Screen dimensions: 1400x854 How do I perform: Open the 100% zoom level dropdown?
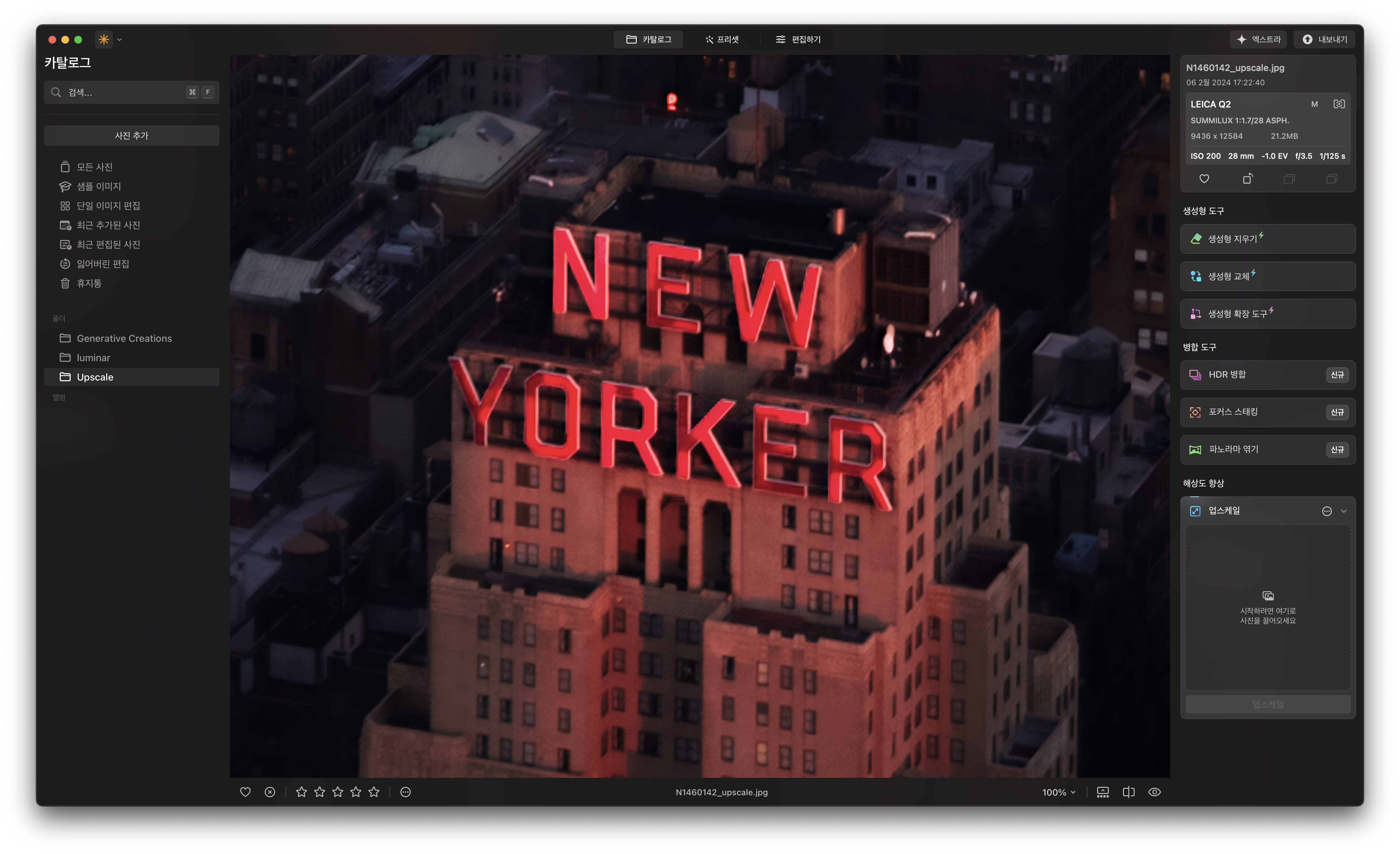1058,792
